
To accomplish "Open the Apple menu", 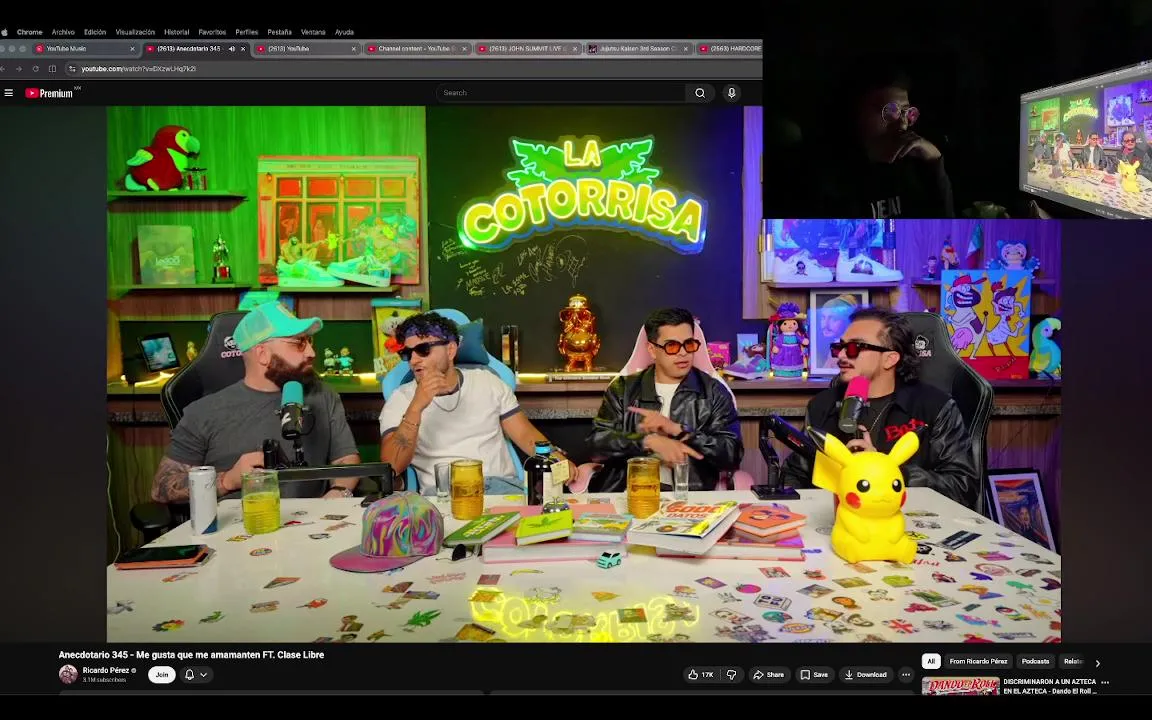I will 4,32.
